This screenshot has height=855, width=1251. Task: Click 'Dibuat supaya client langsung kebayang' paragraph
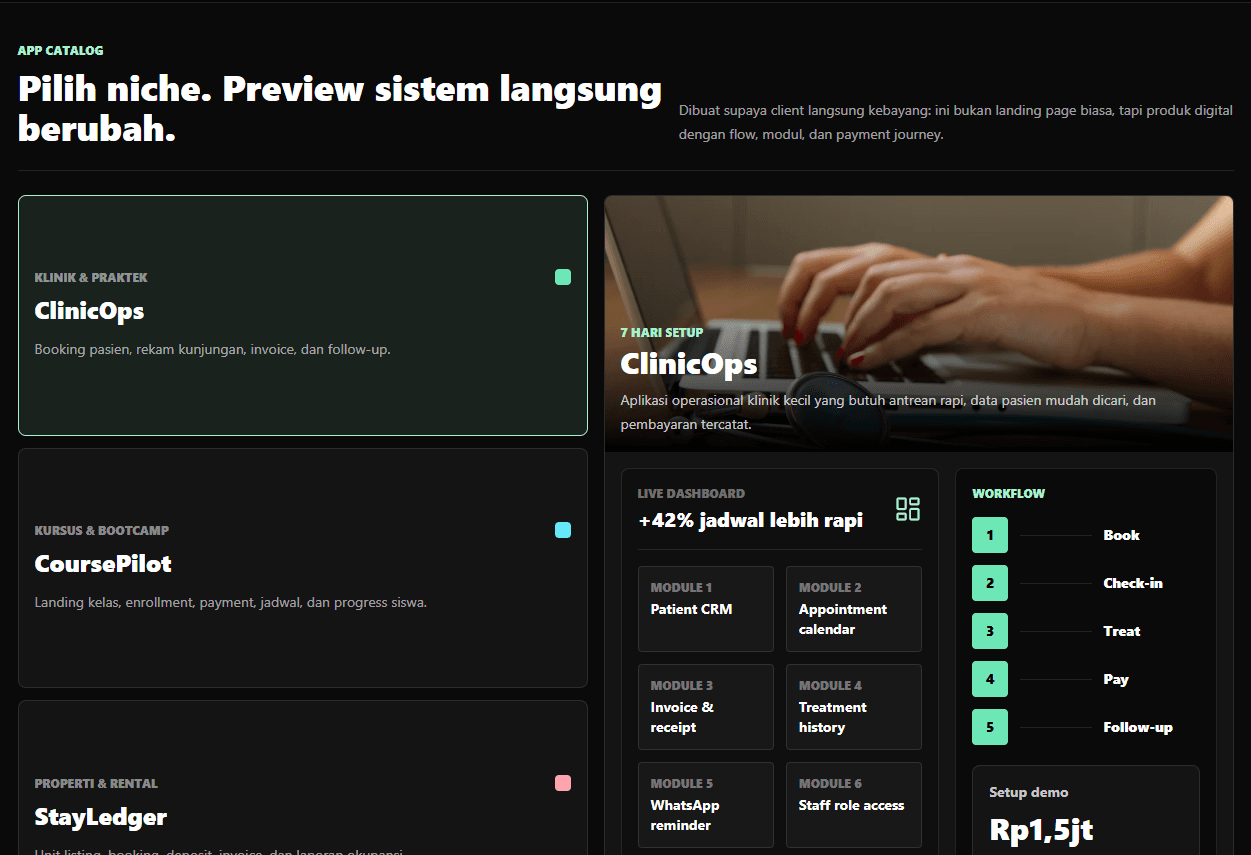[956, 122]
